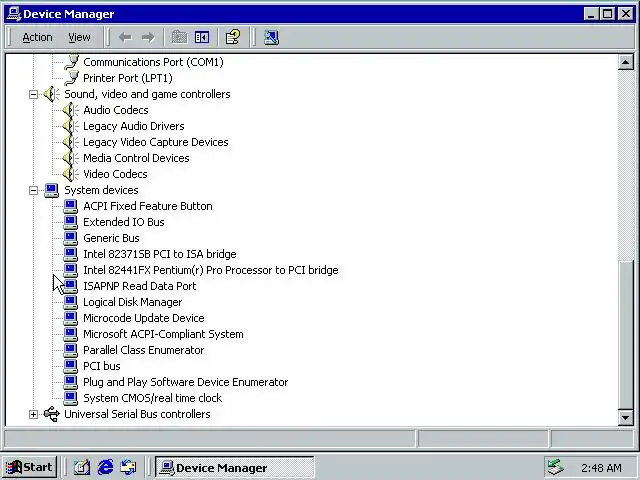The width and height of the screenshot is (640, 480).
Task: Select the 'Communications Port (COM1)' text
Action: (153, 62)
